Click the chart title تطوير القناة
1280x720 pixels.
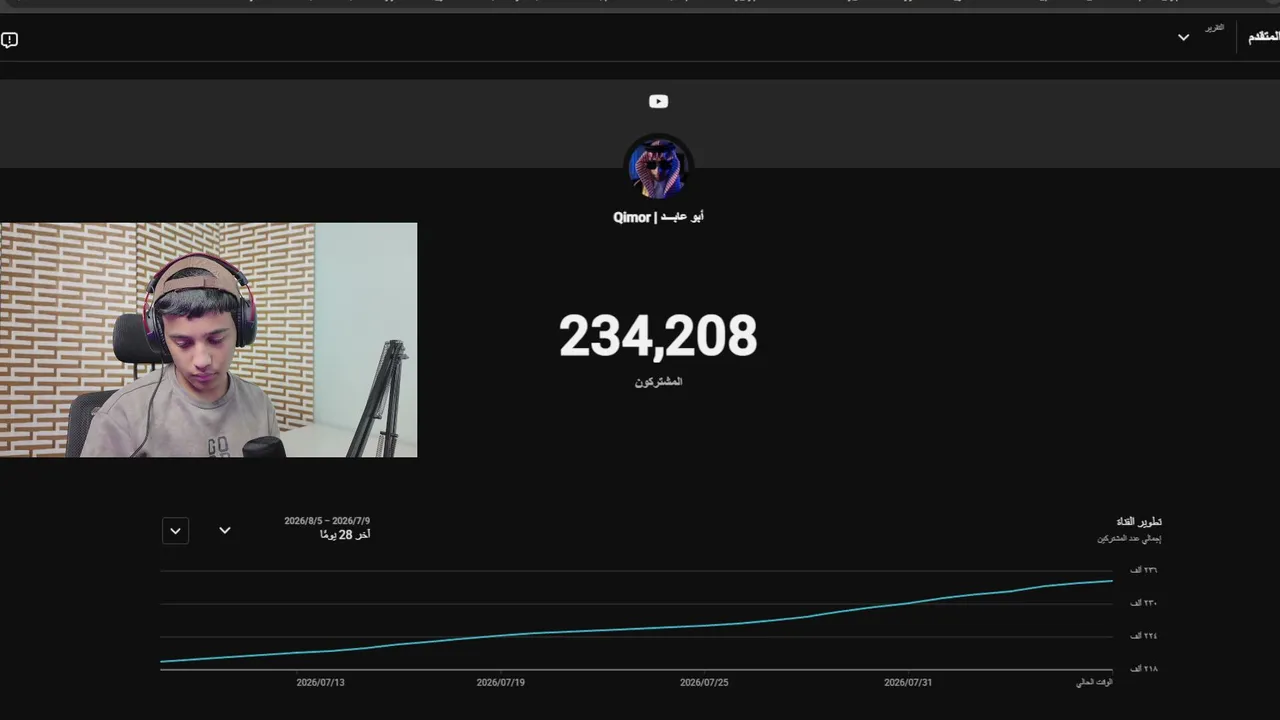point(1139,522)
